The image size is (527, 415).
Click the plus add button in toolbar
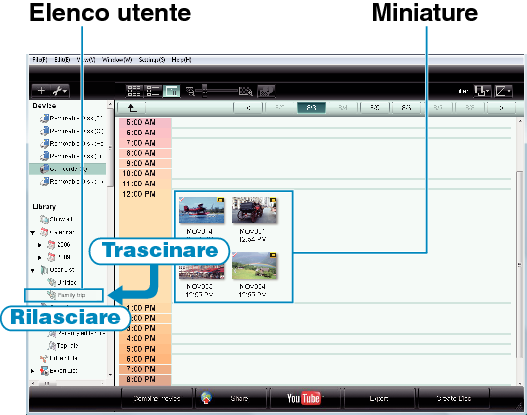[41, 91]
